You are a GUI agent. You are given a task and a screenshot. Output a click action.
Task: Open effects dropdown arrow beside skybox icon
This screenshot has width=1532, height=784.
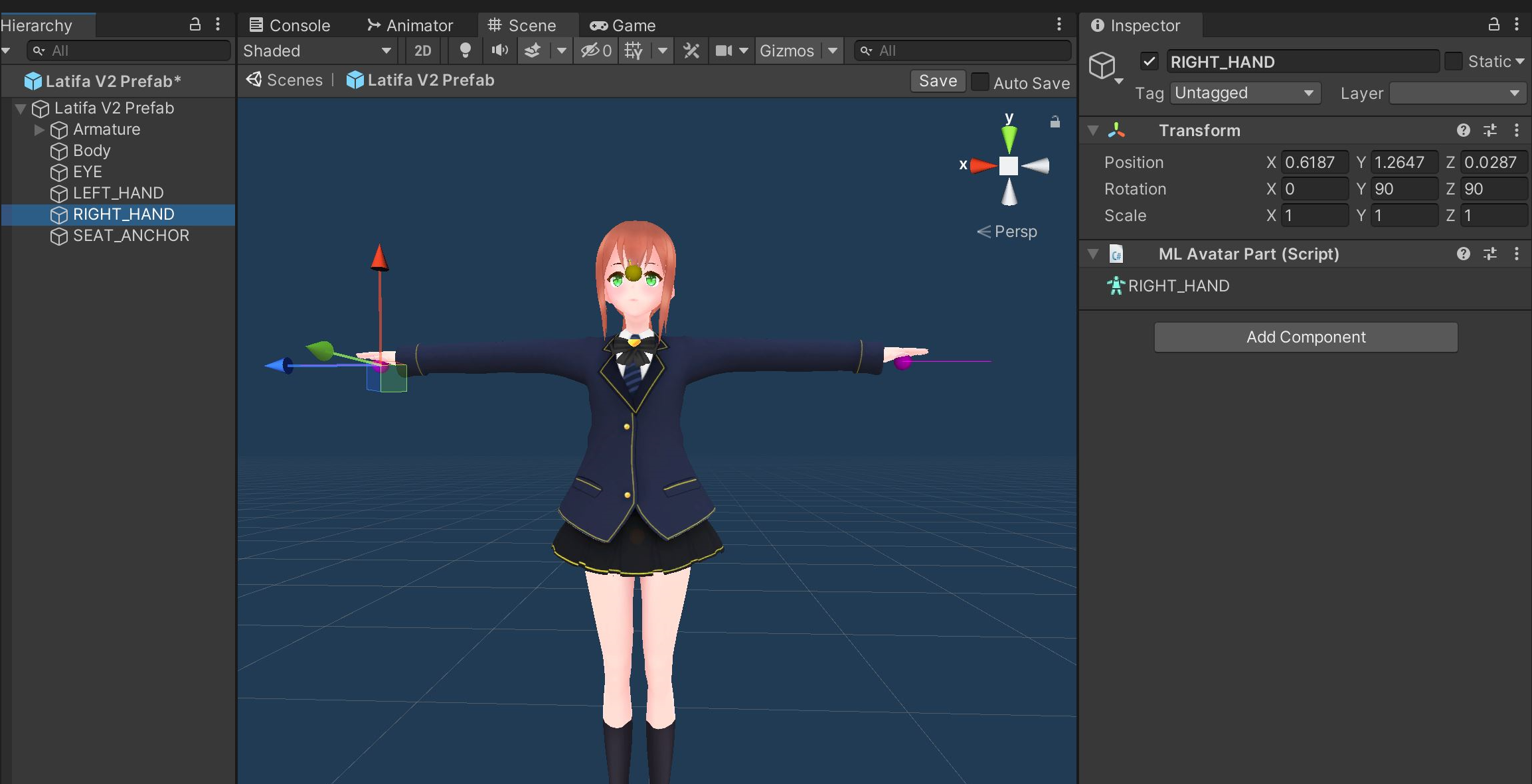coord(562,50)
